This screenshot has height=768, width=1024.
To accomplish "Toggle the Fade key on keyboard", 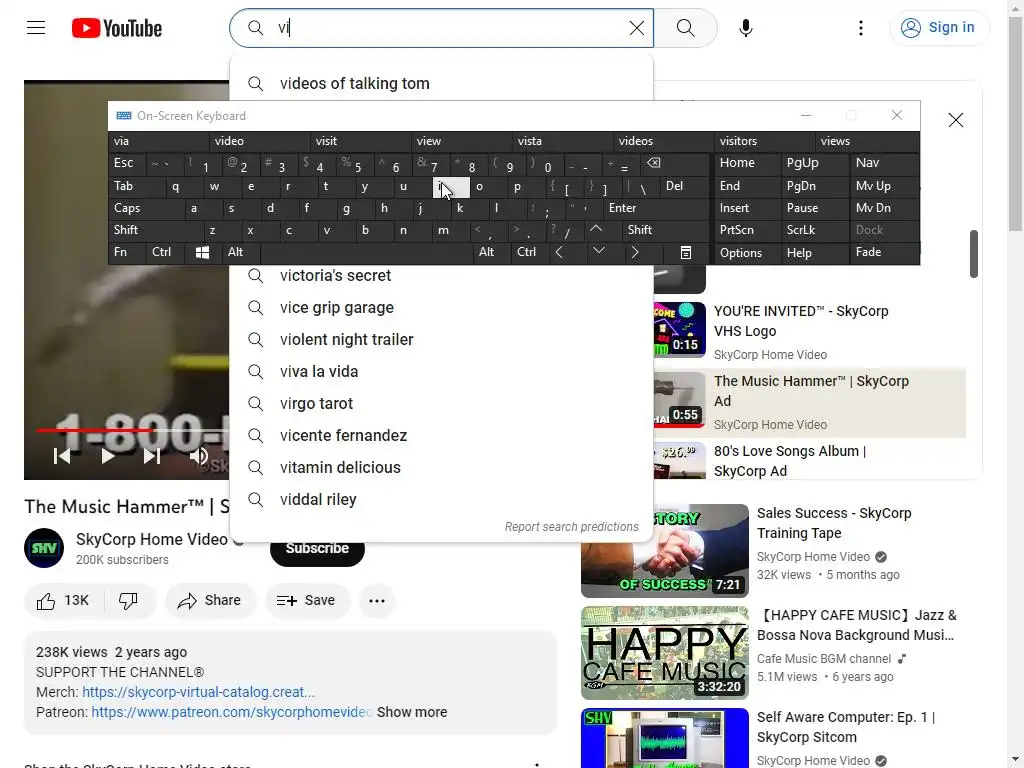I will (884, 253).
